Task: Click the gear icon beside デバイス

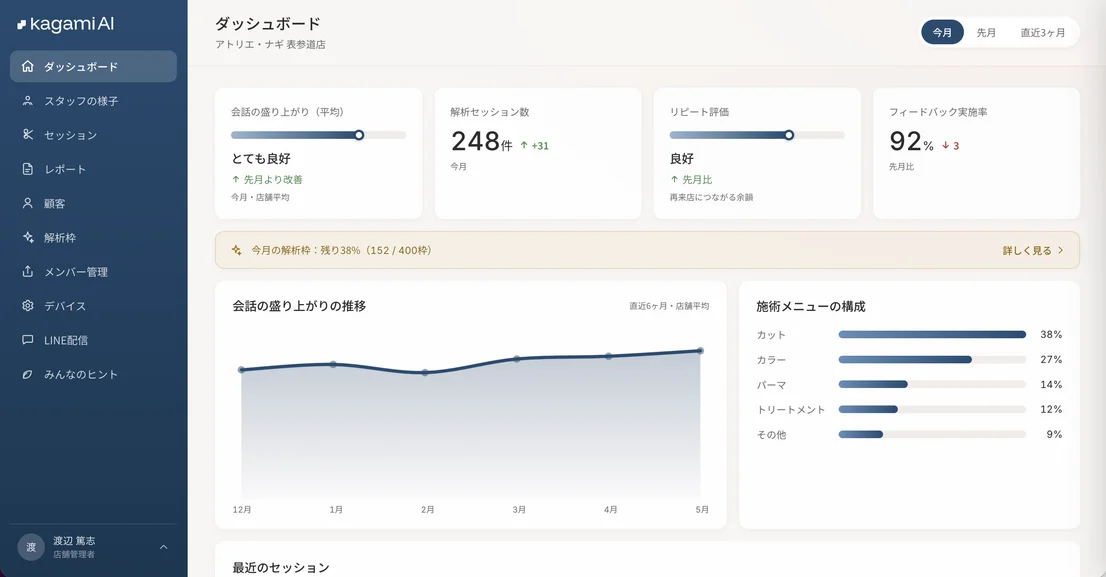Action: point(28,306)
